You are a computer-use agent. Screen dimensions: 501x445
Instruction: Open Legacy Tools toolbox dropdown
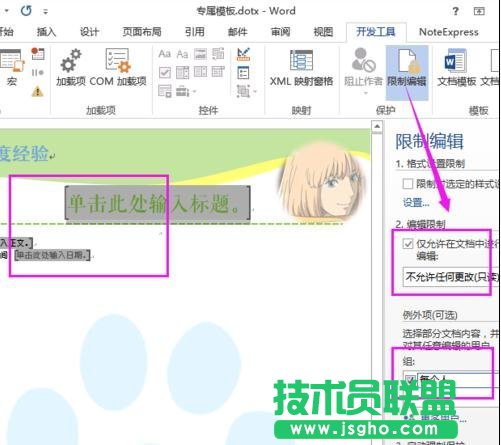(185, 91)
